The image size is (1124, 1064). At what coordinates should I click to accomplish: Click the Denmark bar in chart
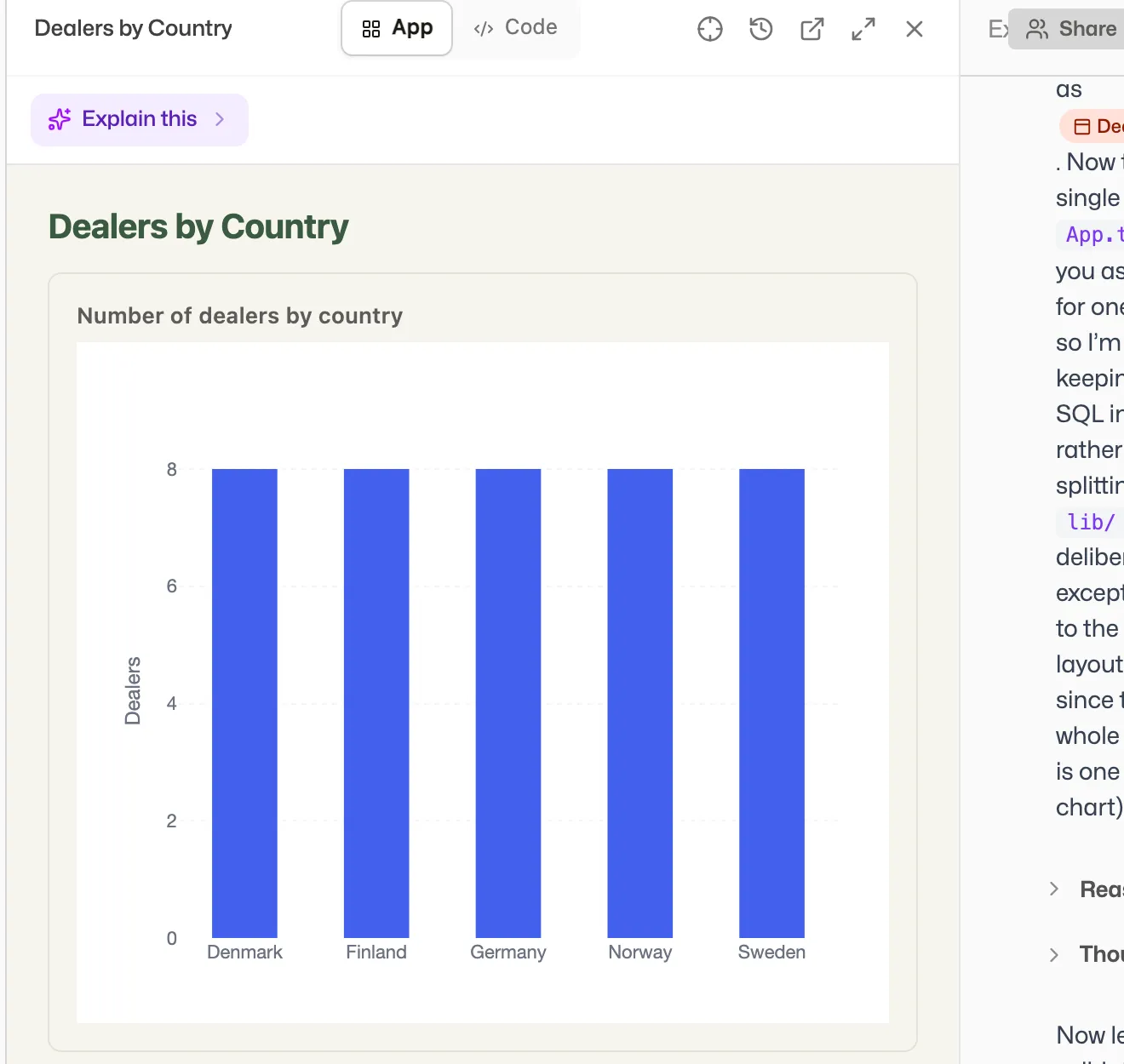[244, 703]
